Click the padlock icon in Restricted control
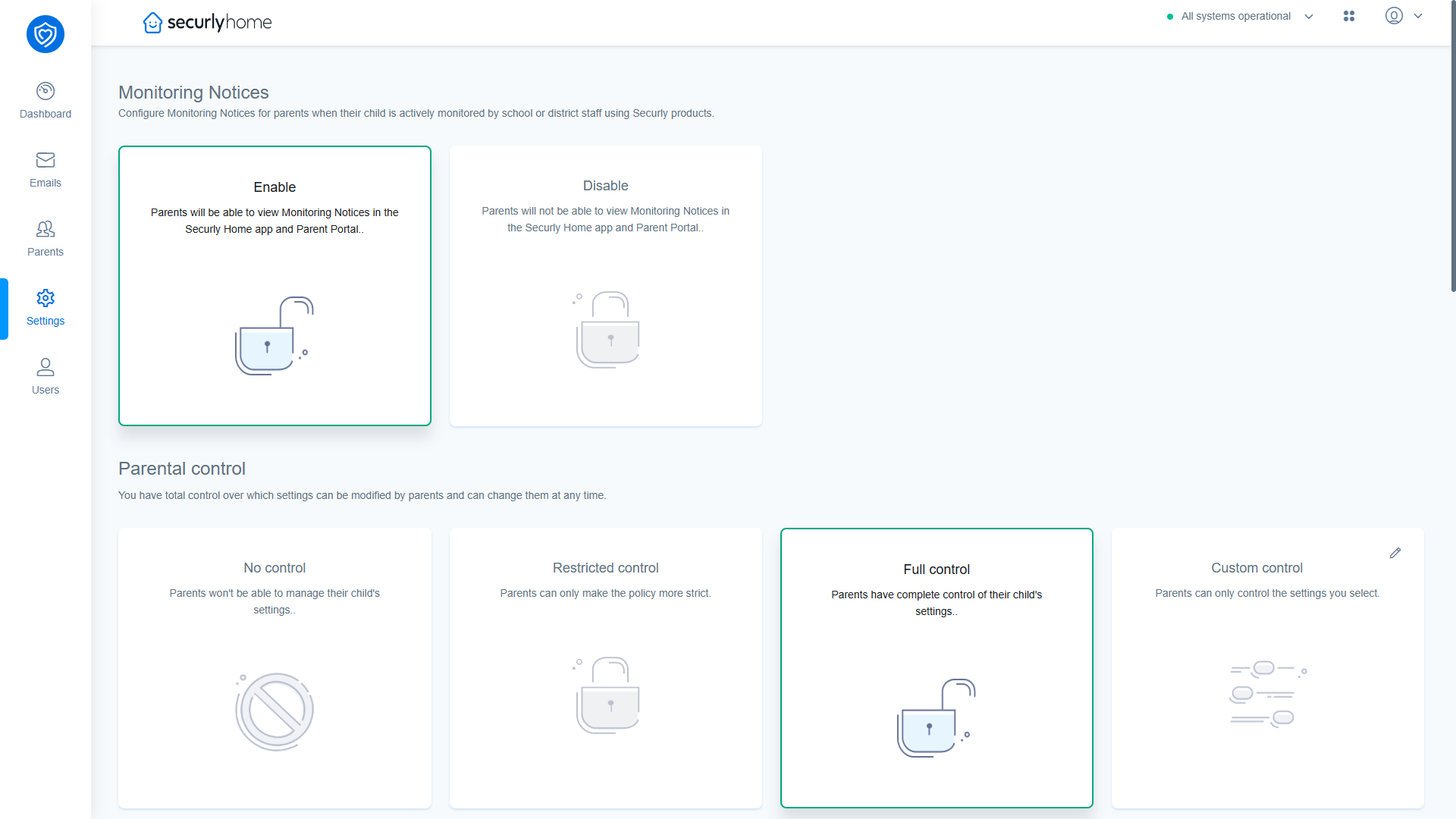This screenshot has width=1456, height=819. (x=607, y=695)
